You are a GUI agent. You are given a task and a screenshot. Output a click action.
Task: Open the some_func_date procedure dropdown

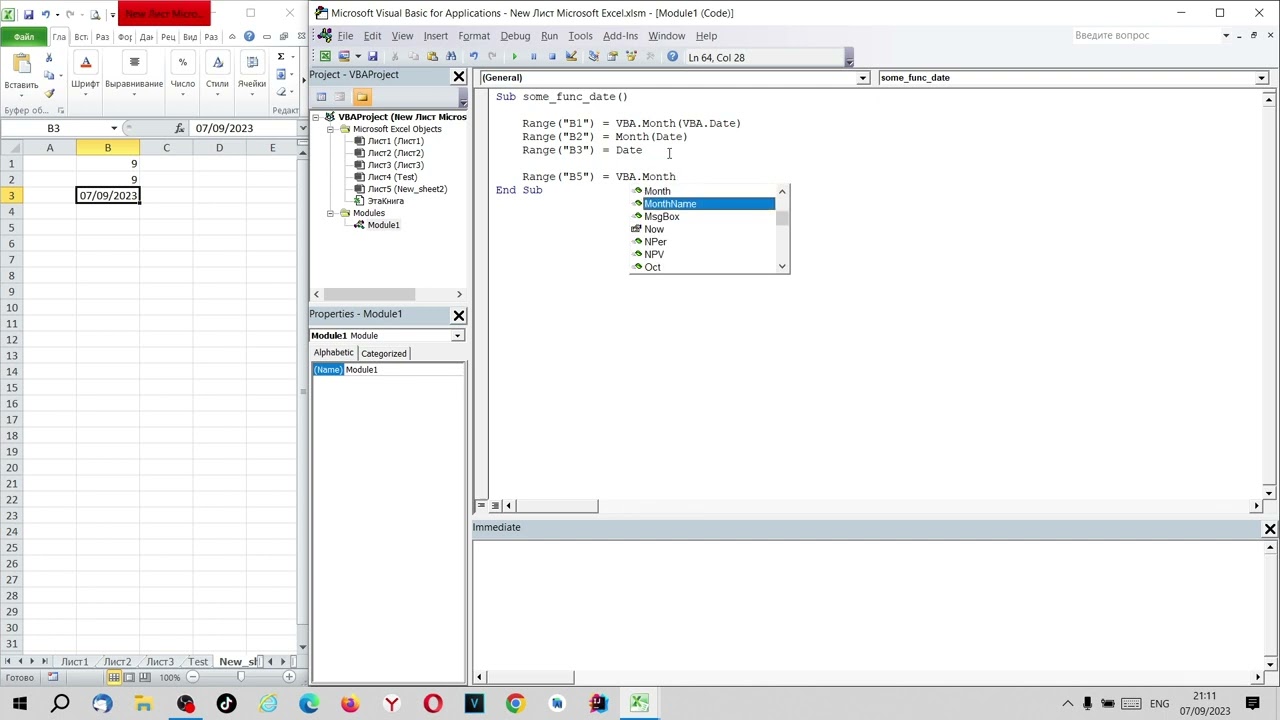tap(1261, 77)
